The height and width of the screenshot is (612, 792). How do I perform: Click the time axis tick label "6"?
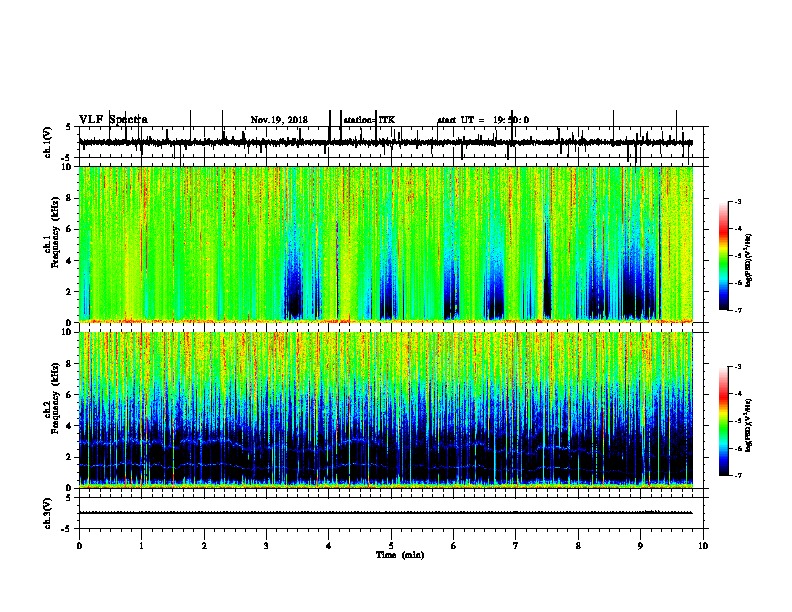coord(454,545)
